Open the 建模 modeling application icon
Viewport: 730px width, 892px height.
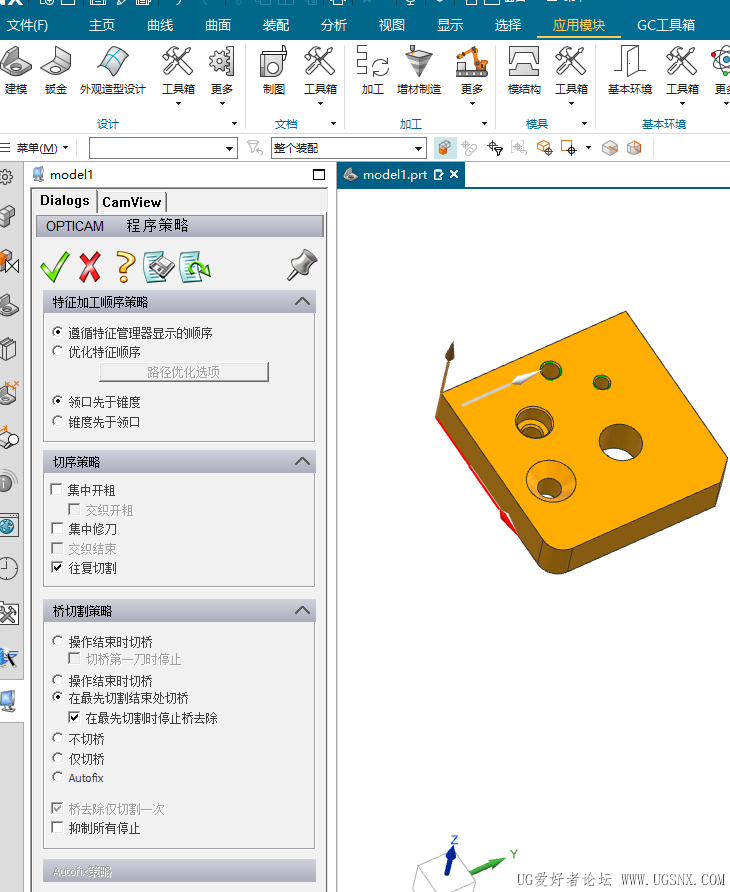click(15, 71)
